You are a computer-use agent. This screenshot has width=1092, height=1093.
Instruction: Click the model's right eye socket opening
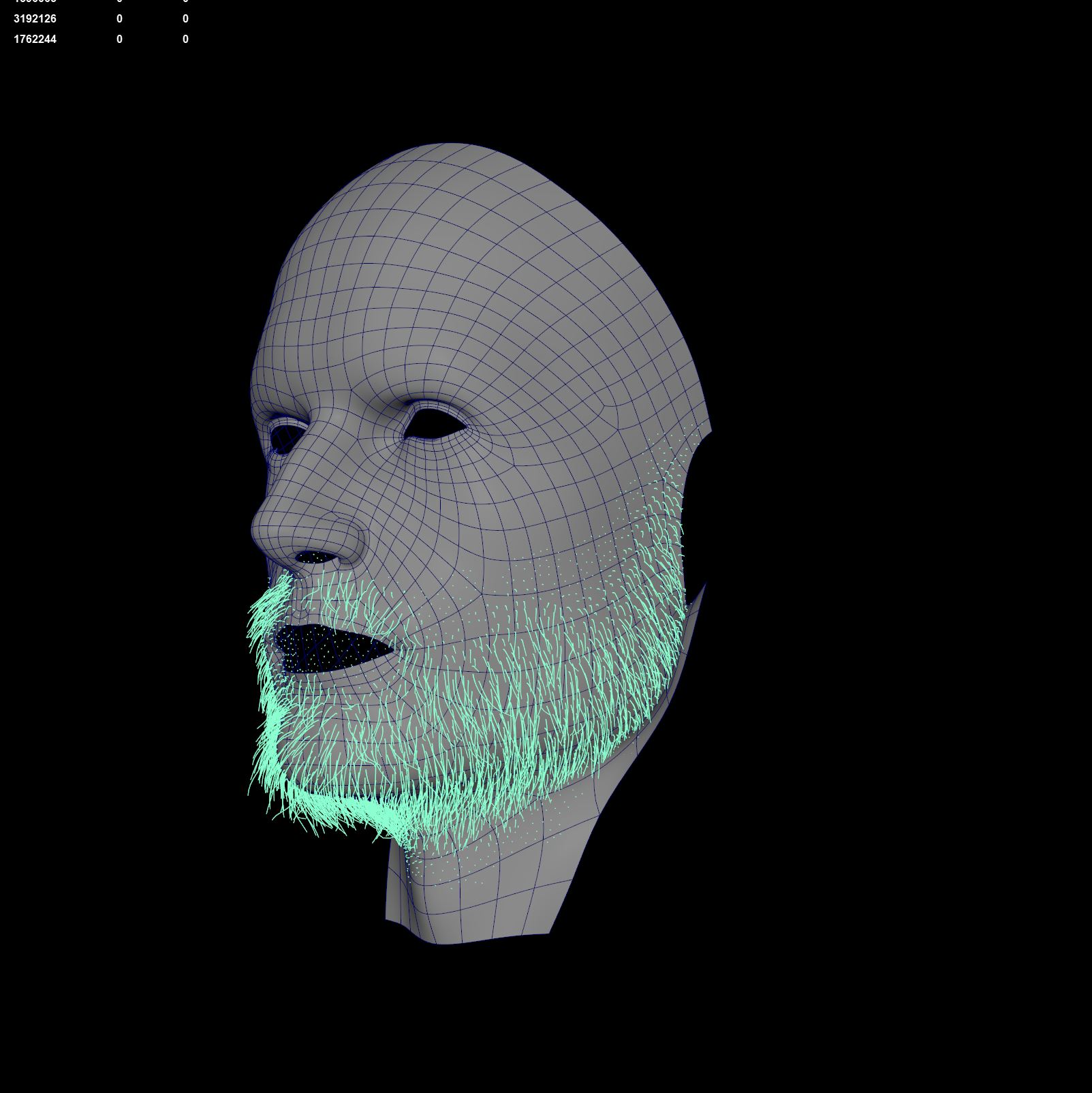(281, 436)
